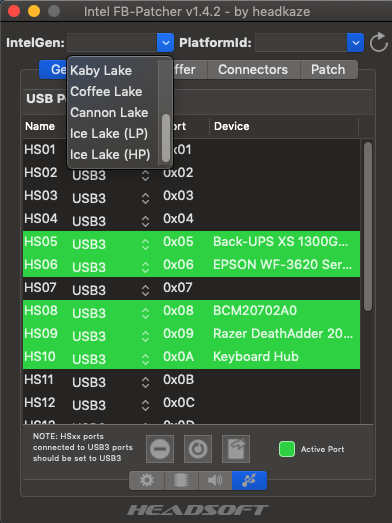Click the Name column header
This screenshot has width=392, height=523.
click(40, 126)
